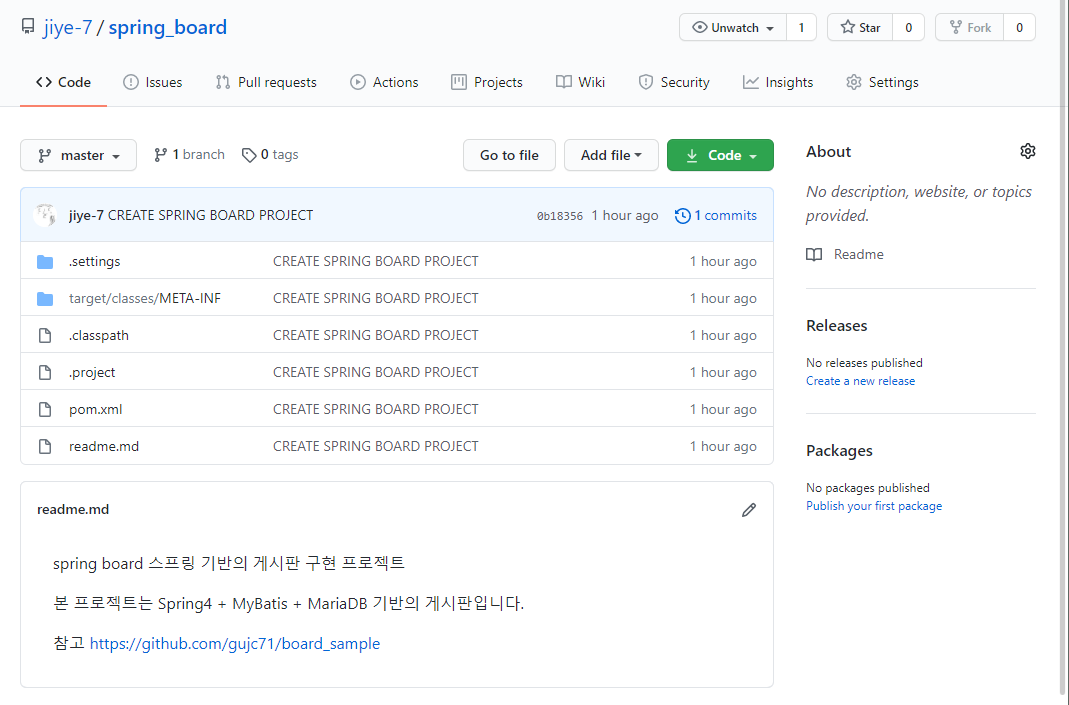Edit readme with the pencil icon

[x=749, y=510]
